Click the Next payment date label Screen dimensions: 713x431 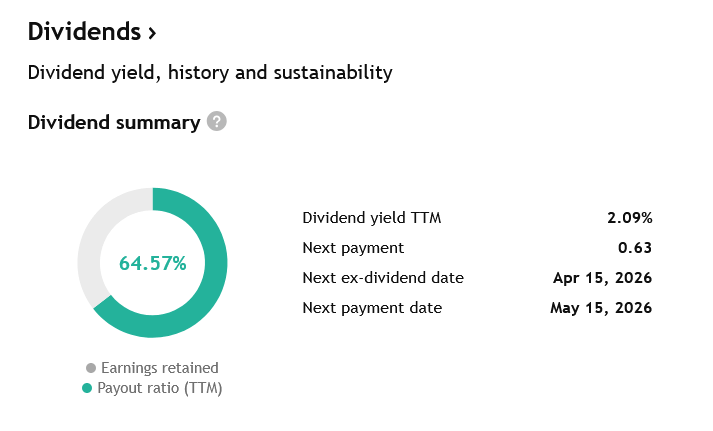[x=372, y=308]
